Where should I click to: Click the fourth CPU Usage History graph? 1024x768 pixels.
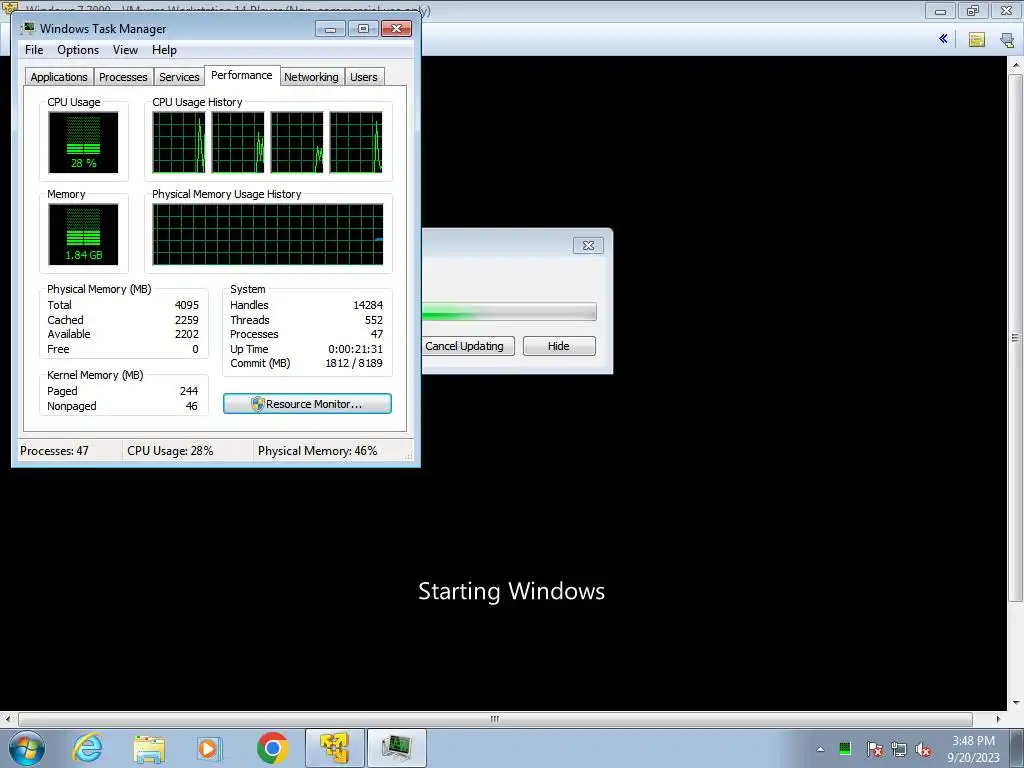pyautogui.click(x=356, y=142)
